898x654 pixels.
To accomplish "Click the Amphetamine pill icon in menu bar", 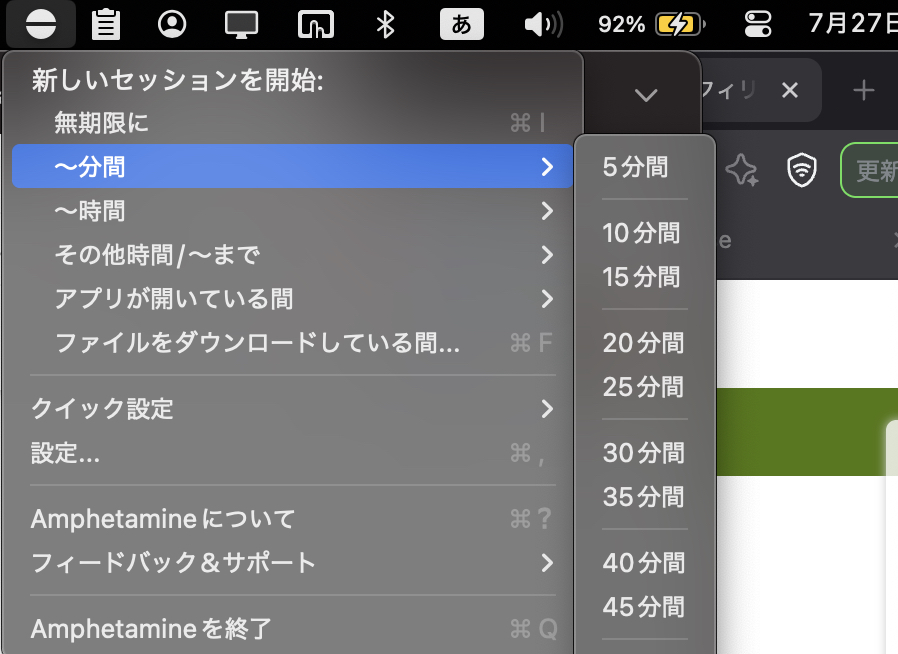I will 41,24.
